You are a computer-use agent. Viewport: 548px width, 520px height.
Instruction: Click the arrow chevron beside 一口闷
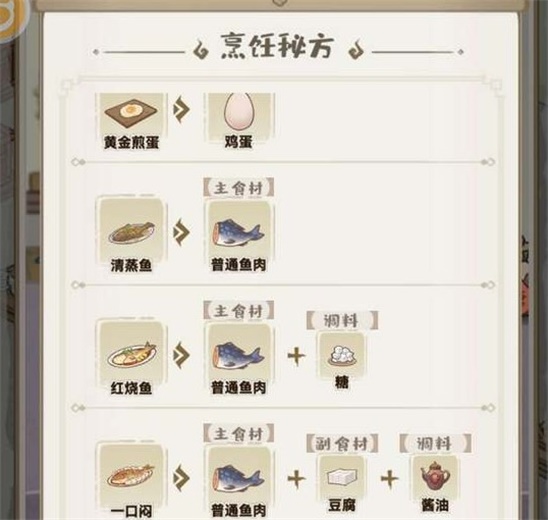tap(181, 478)
